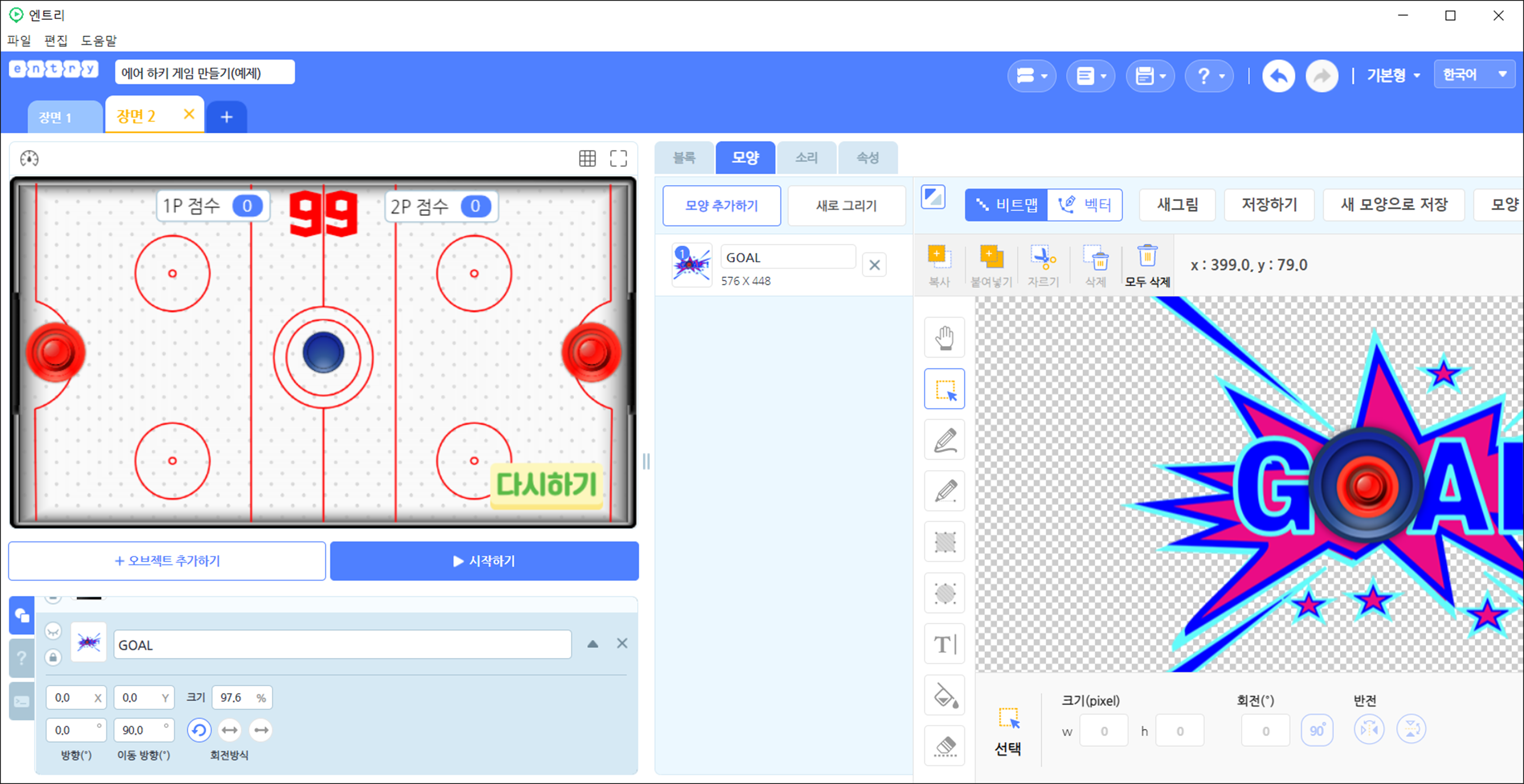Toggle visibility of GOAL object
The width and height of the screenshot is (1524, 784).
tap(53, 631)
